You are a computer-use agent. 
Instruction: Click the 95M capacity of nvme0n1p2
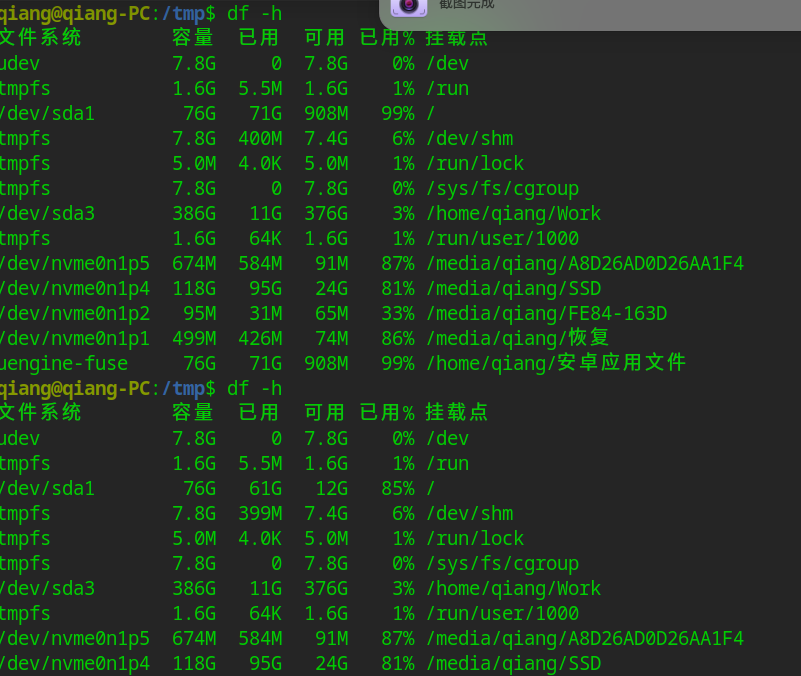pyautogui.click(x=200, y=313)
